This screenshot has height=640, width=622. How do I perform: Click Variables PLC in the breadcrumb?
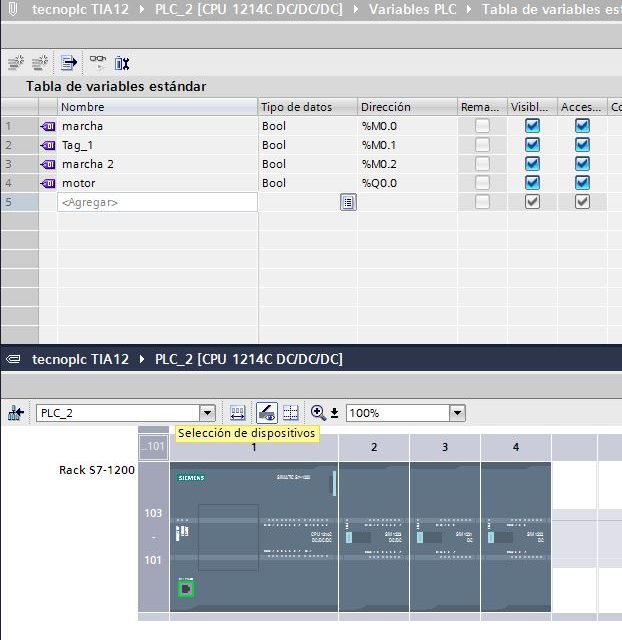point(413,10)
